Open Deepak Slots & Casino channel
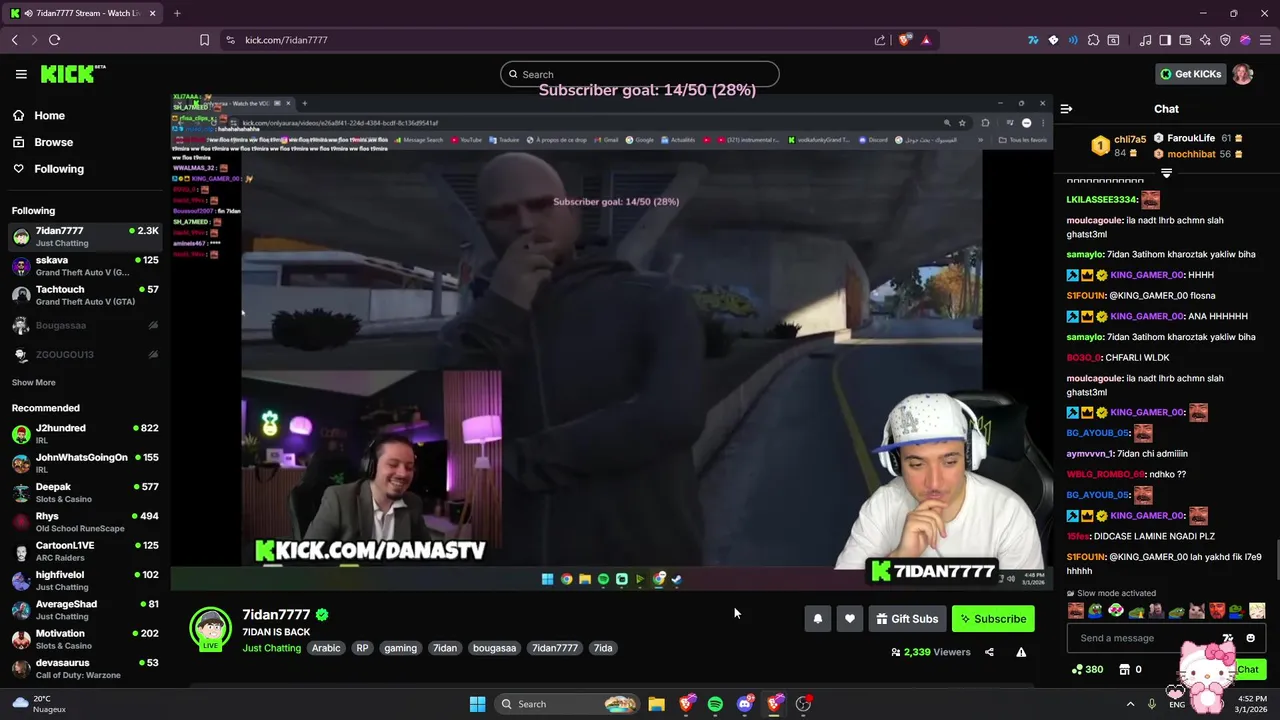The height and width of the screenshot is (720, 1280). coord(85,493)
